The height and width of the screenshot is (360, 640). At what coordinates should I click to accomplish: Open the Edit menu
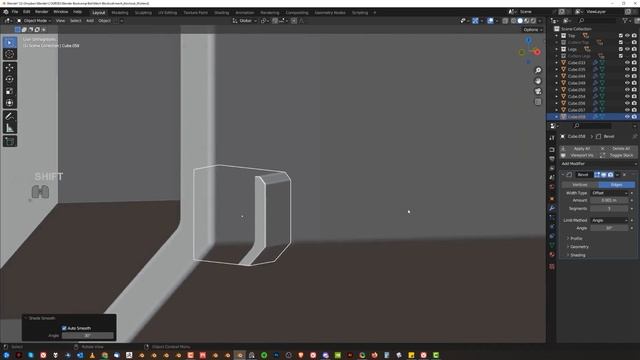pos(27,12)
